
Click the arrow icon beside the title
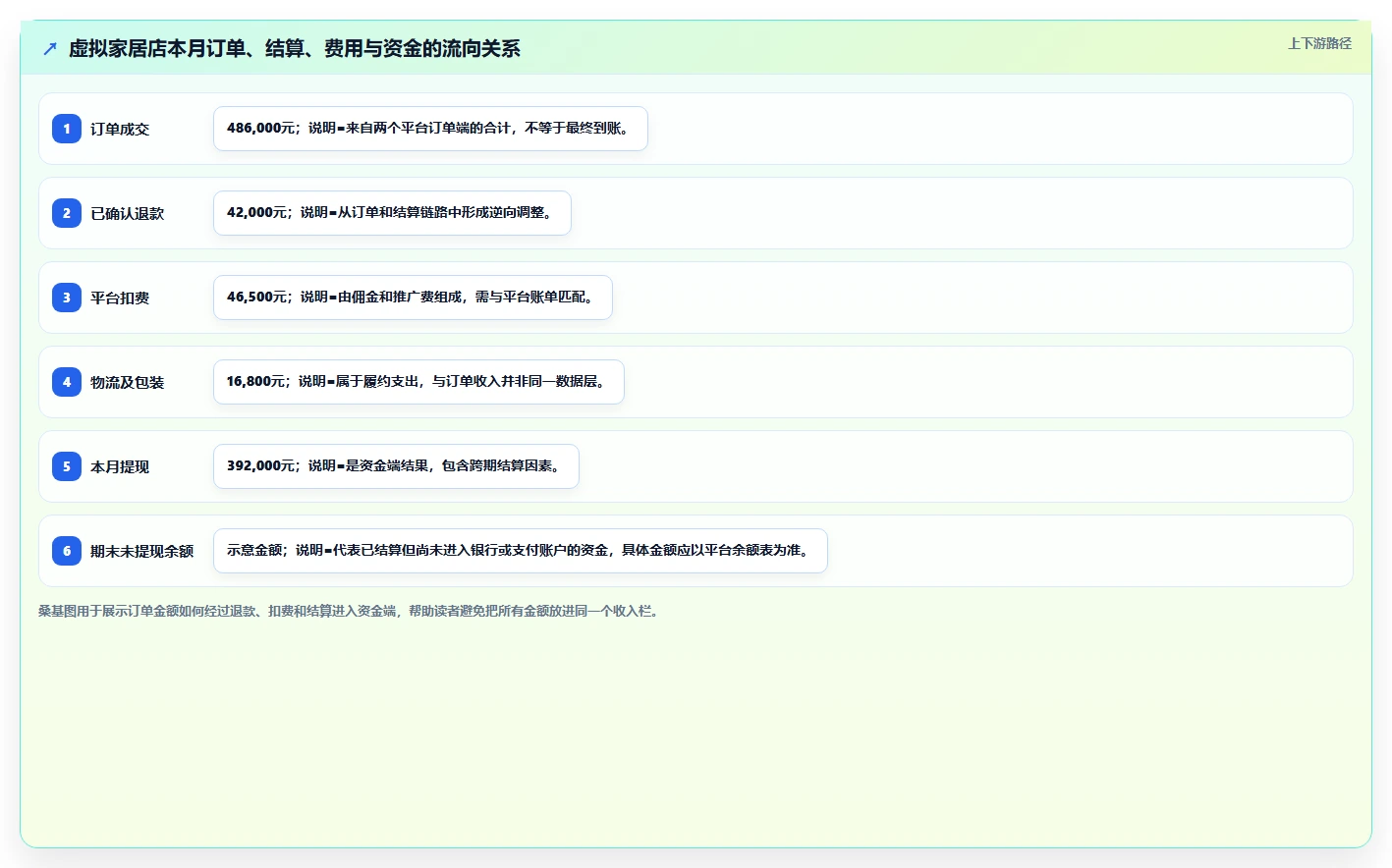pos(50,48)
